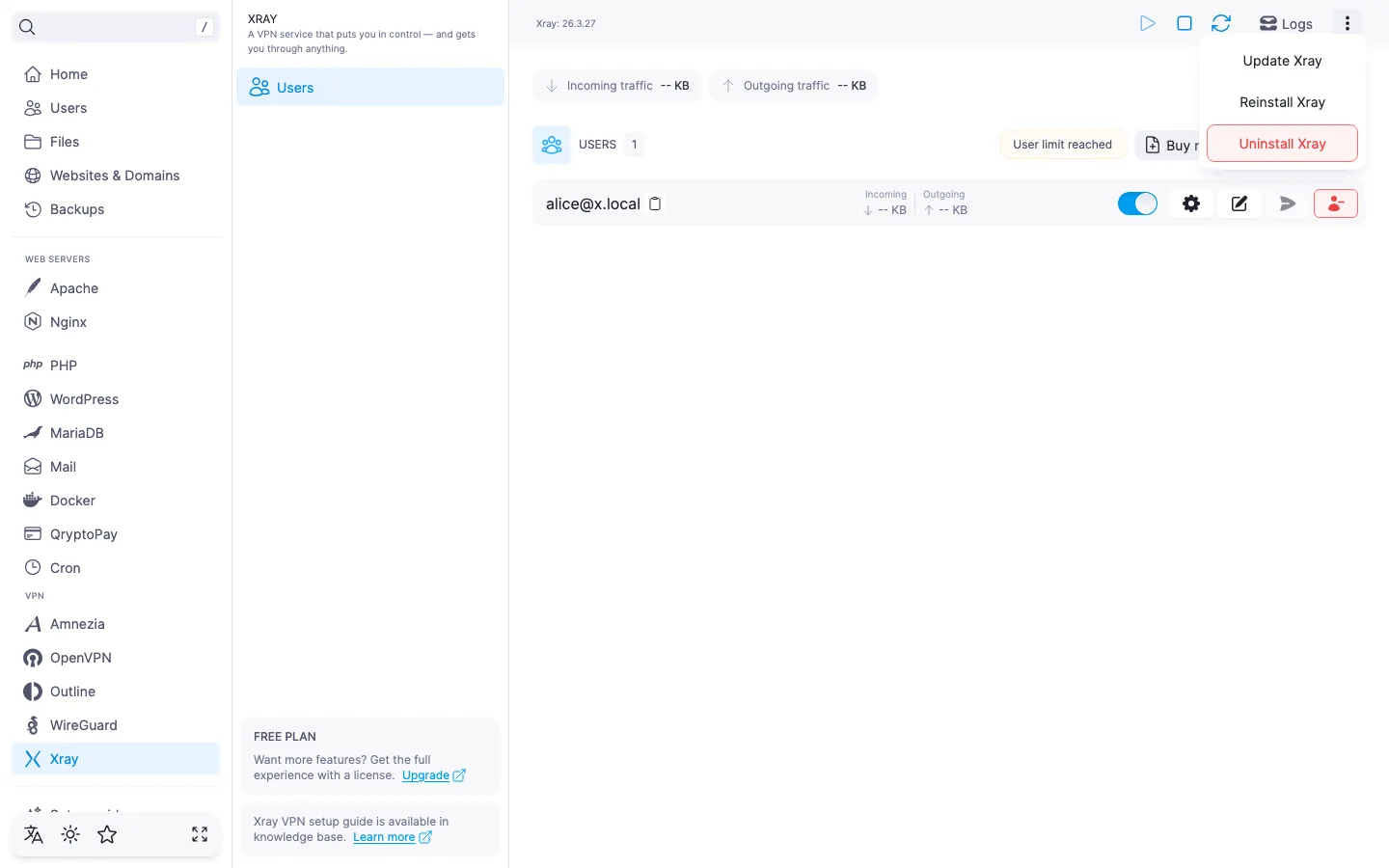Click Uninstall Xray menu entry
Viewport: 1389px width, 868px height.
point(1282,144)
